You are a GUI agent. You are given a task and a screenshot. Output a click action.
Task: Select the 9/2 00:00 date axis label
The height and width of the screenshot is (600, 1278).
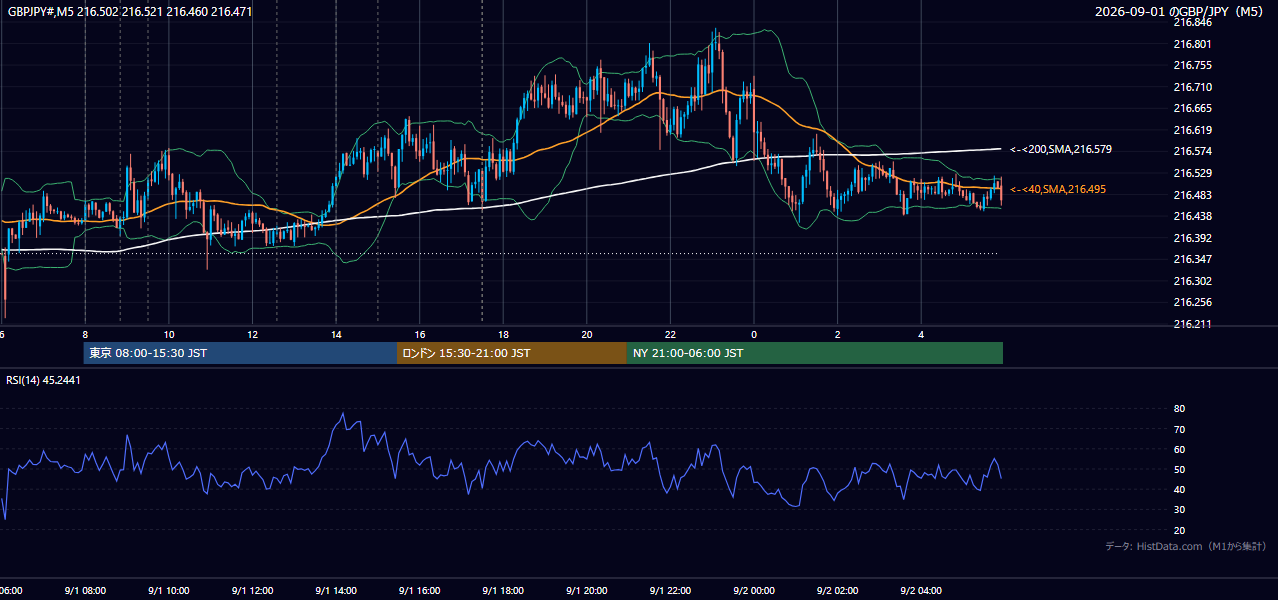click(754, 591)
